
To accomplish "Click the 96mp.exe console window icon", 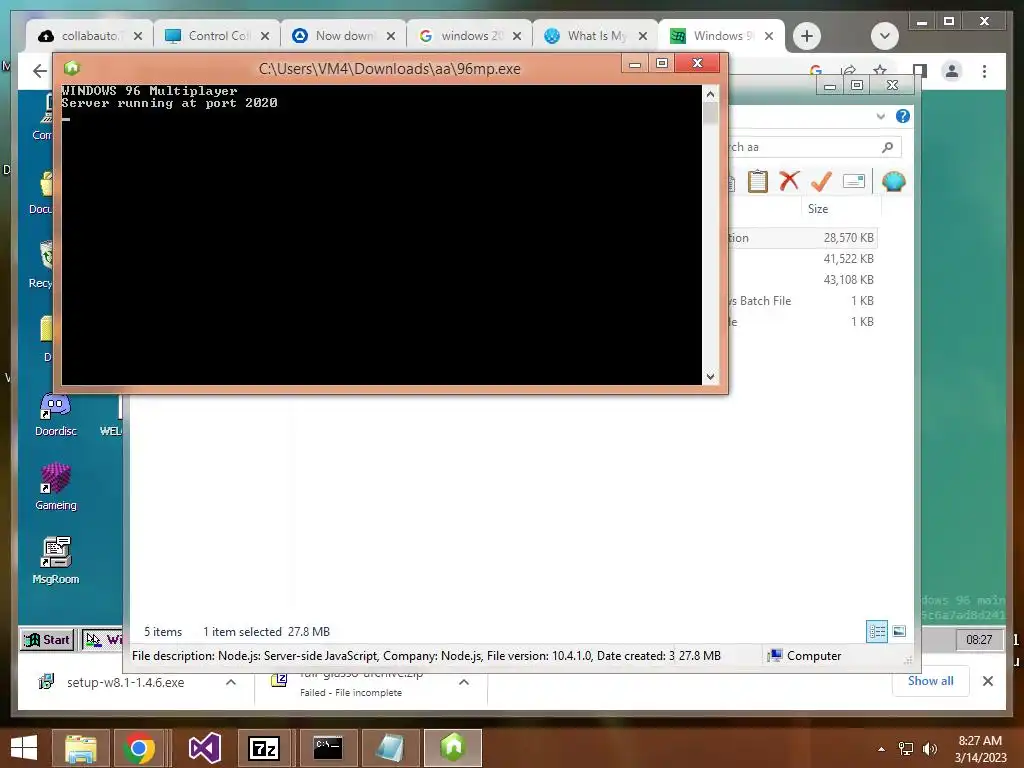I will (72, 68).
